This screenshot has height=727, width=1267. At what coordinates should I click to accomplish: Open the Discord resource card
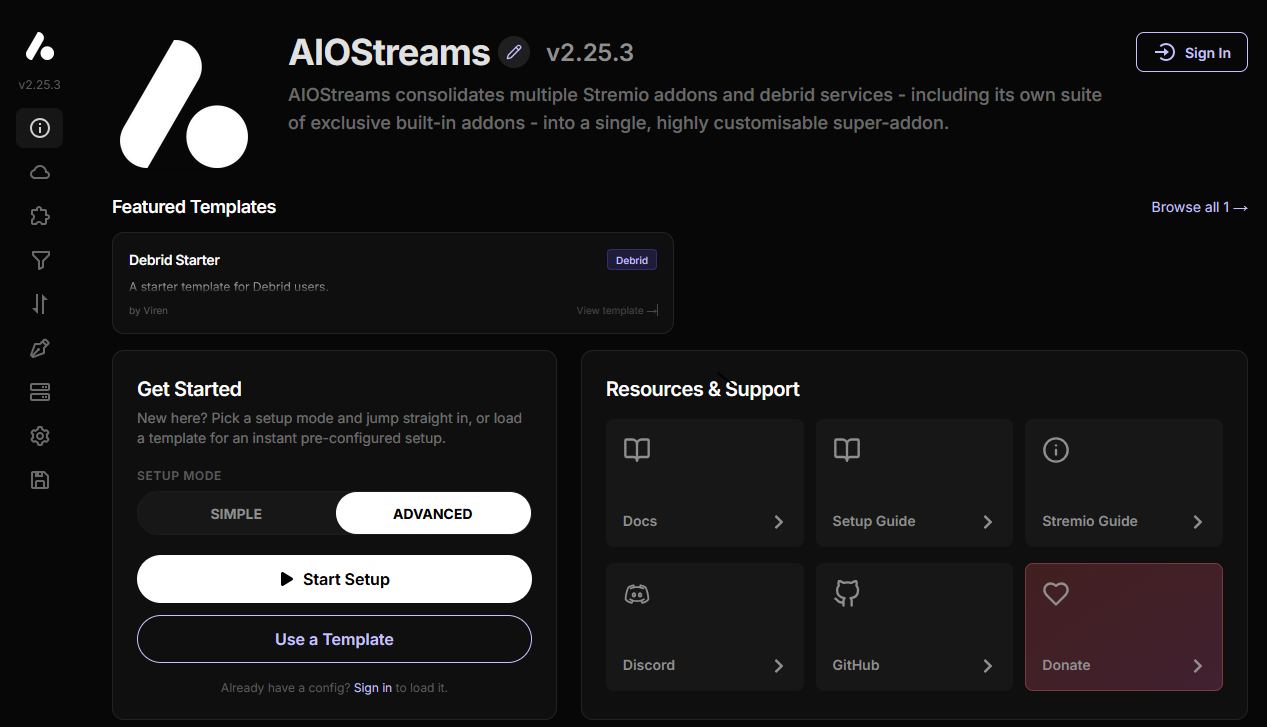704,627
